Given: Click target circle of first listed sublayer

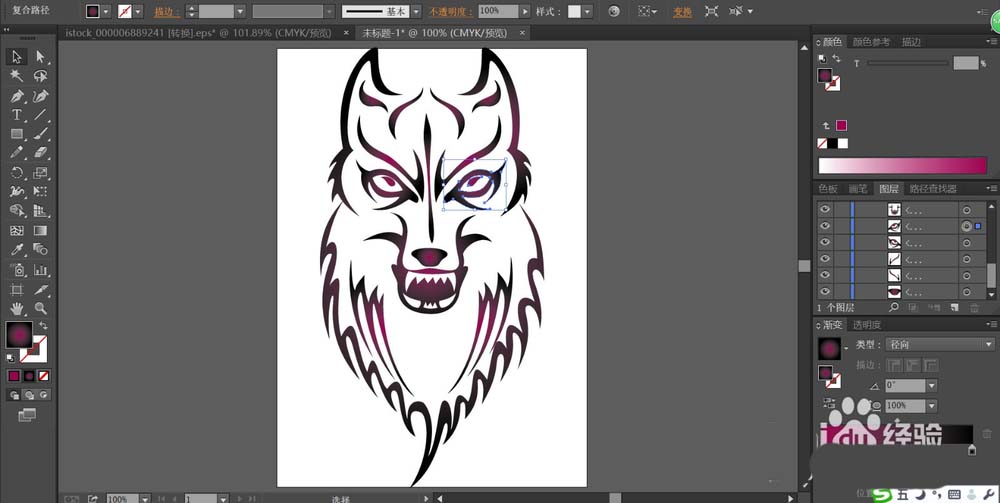Looking at the screenshot, I should tap(966, 210).
